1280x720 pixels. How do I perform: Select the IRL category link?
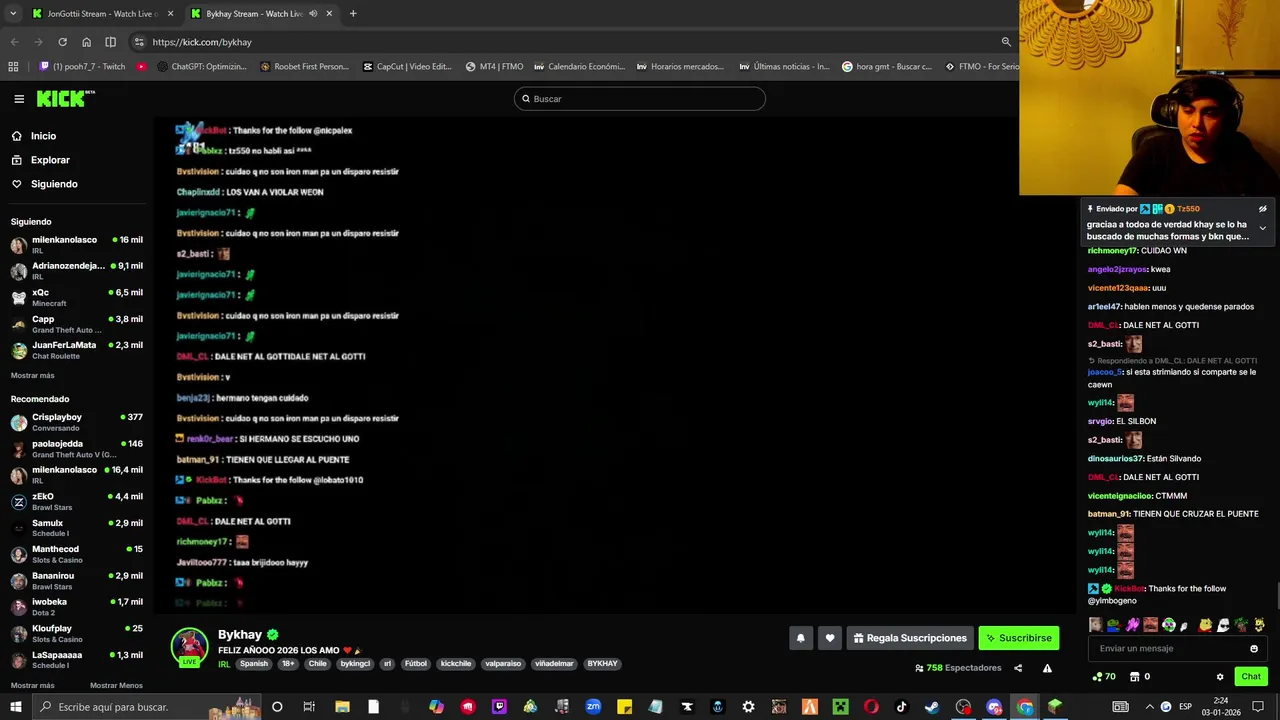(224, 664)
